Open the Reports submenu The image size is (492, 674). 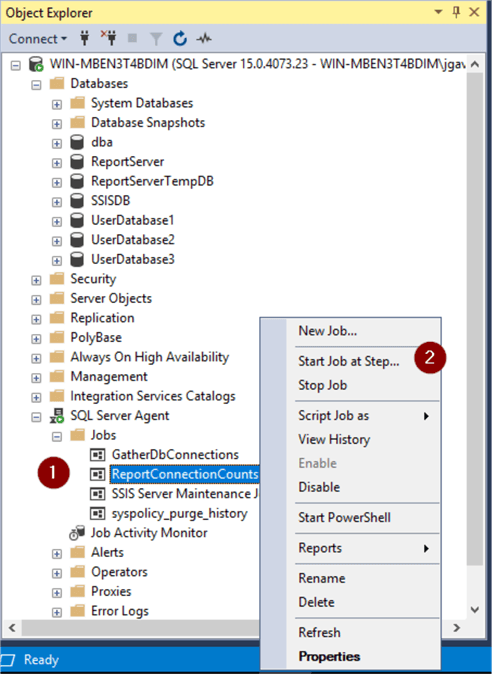(350, 548)
